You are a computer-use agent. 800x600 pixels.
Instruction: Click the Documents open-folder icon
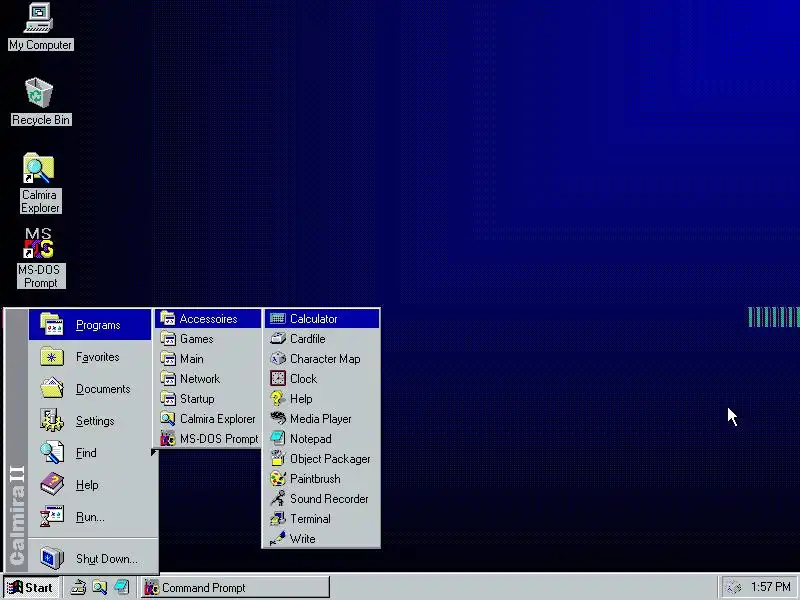(x=52, y=388)
